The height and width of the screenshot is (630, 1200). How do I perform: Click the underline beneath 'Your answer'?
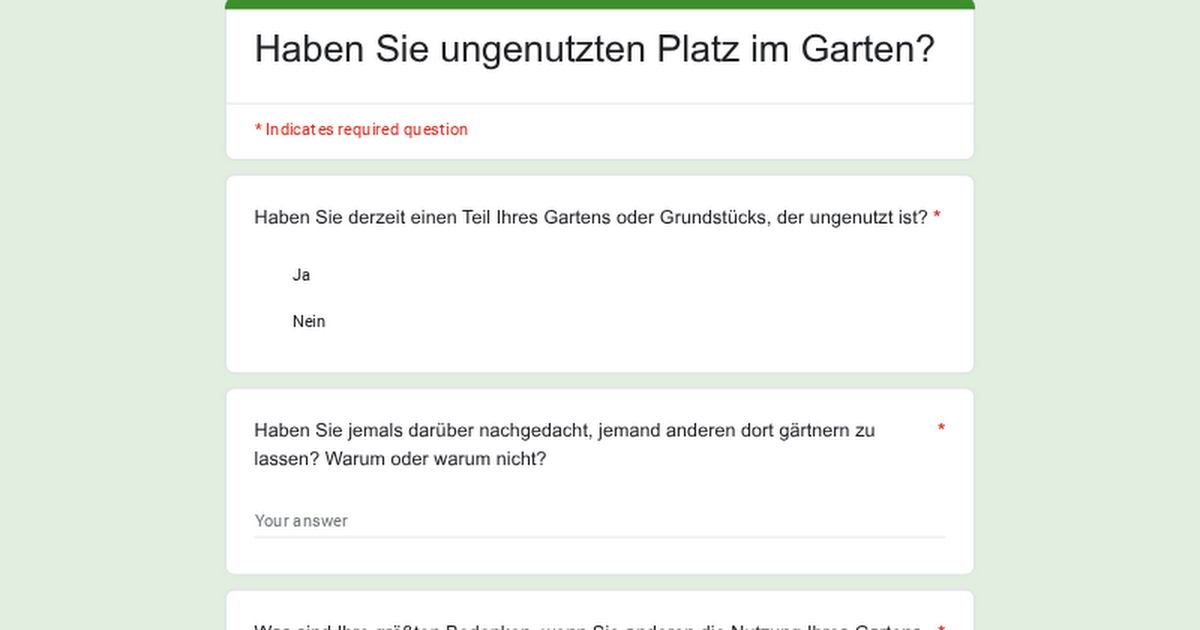point(598,537)
